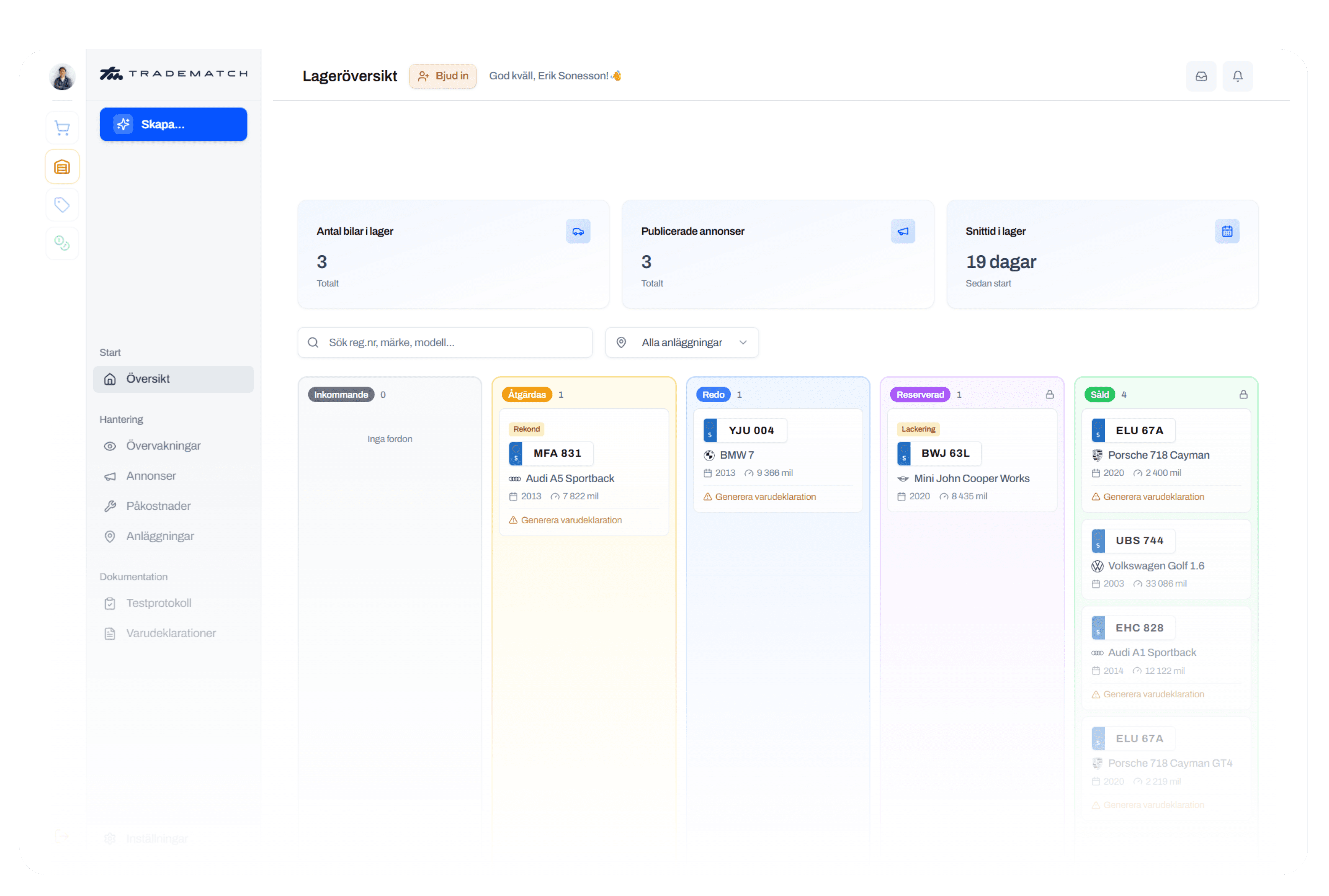The image size is (1329, 896).
Task: Navigate to Varudeklarationer page
Action: click(x=170, y=633)
